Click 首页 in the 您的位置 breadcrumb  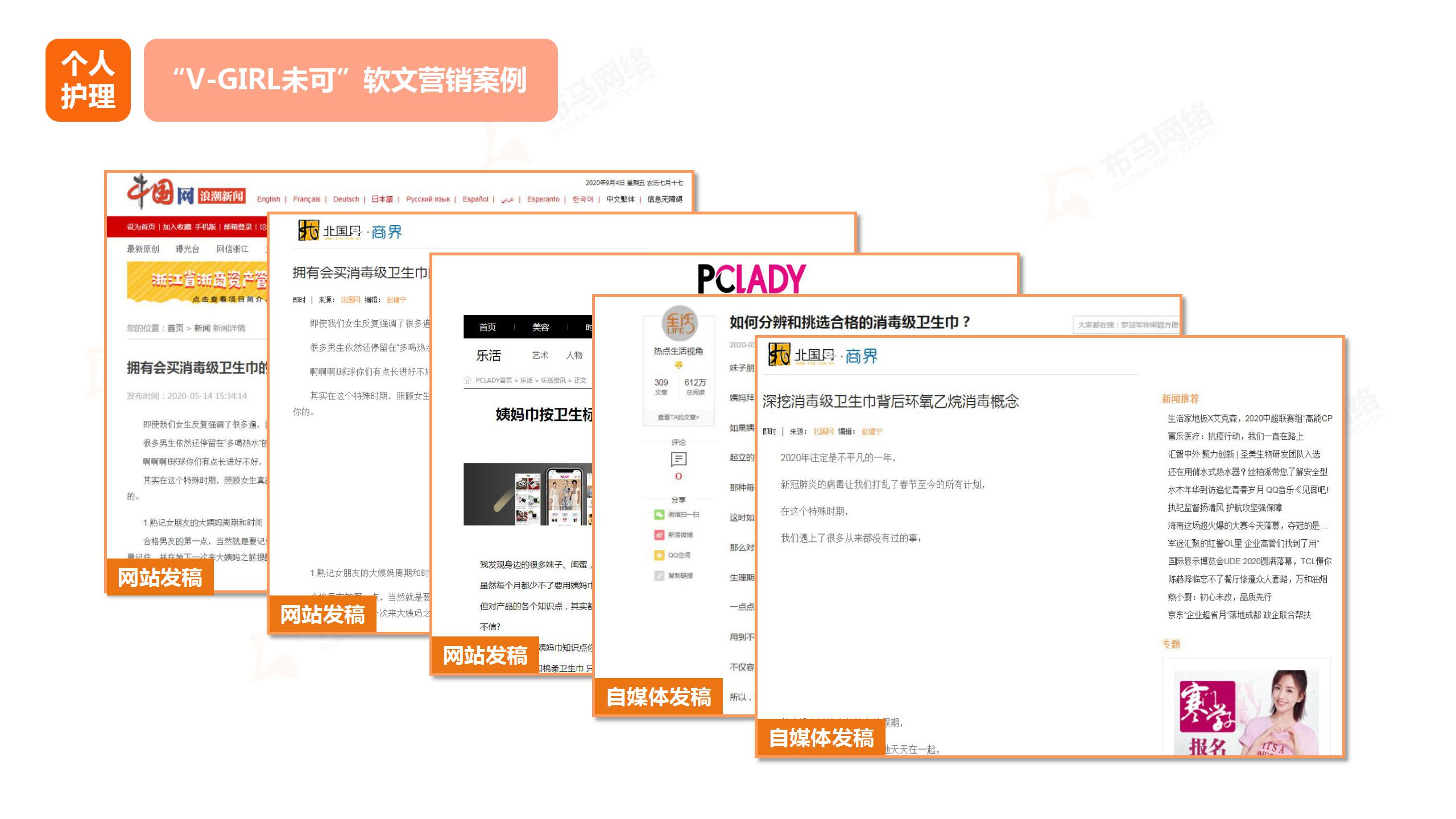pyautogui.click(x=175, y=328)
